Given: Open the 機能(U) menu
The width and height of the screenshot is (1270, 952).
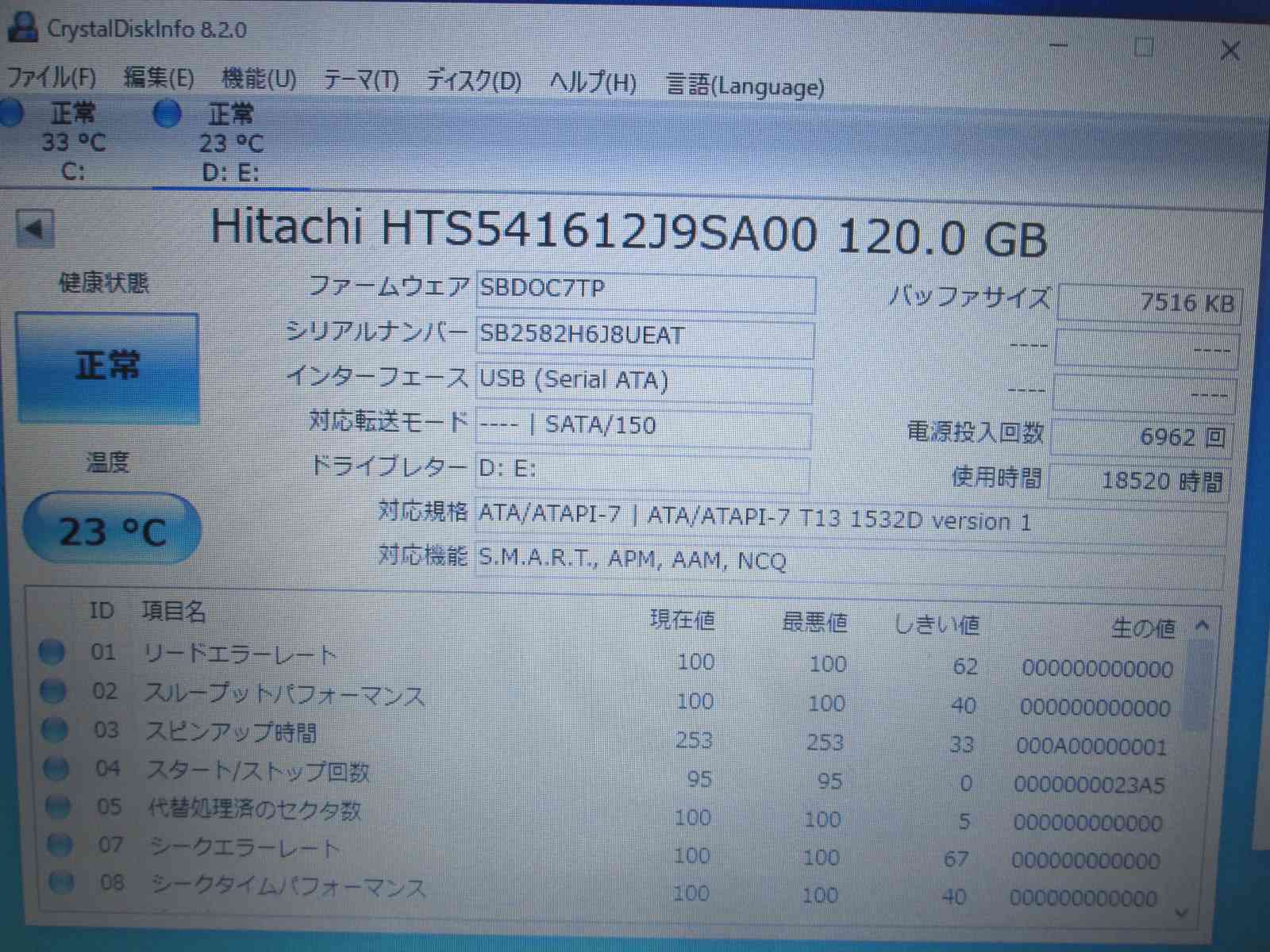Looking at the screenshot, I should 259,79.
